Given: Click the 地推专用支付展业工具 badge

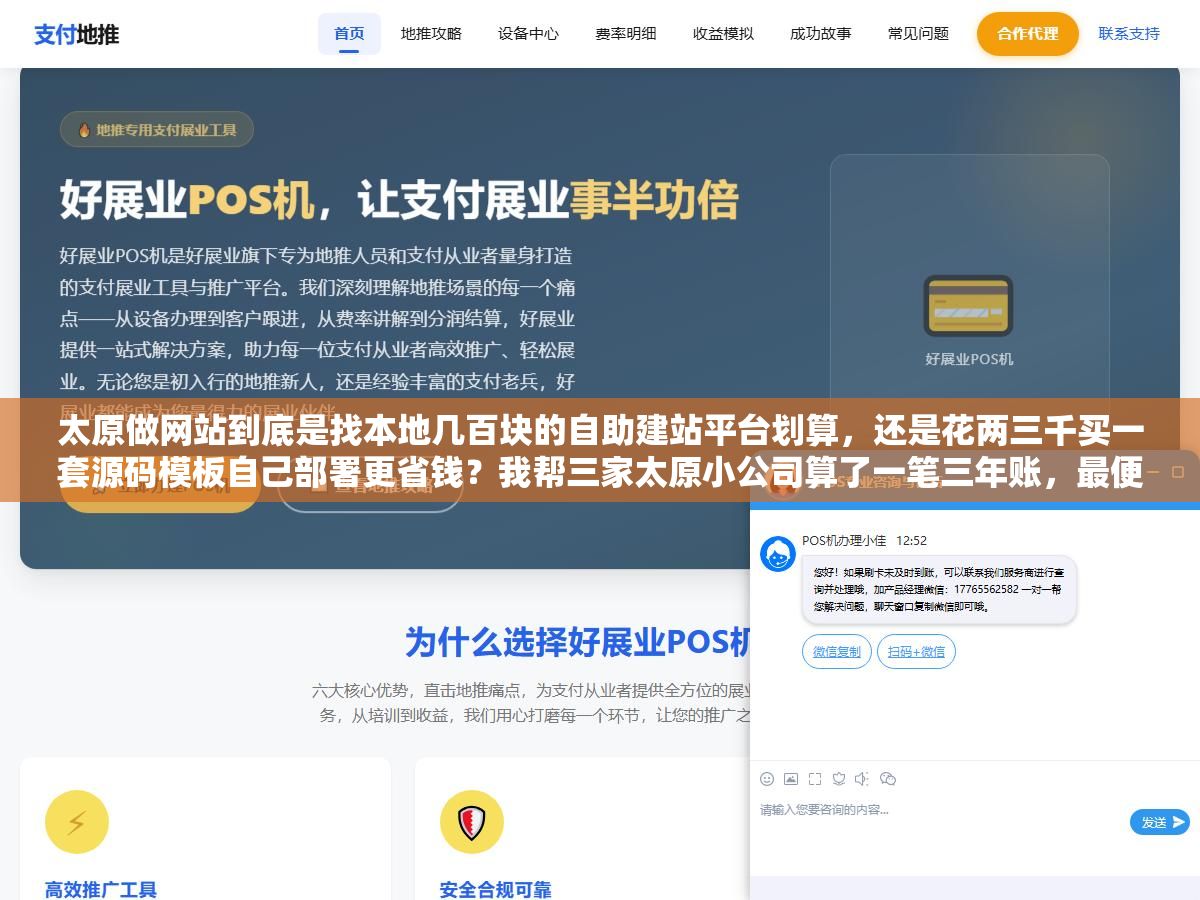Looking at the screenshot, I should (x=157, y=129).
